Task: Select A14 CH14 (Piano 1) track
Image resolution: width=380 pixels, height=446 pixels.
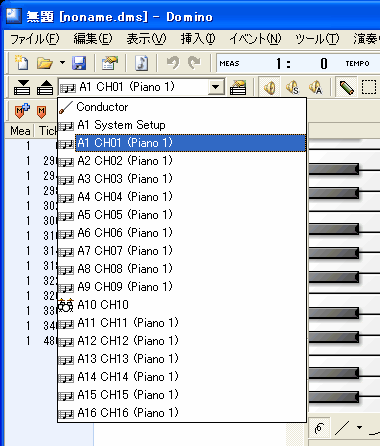Action: [x=182, y=377]
